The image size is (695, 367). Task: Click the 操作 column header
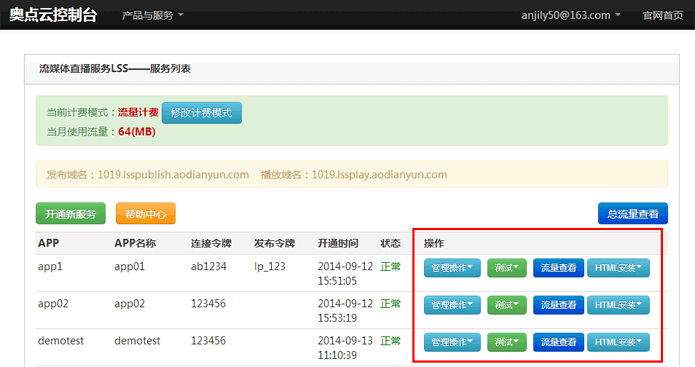(434, 243)
